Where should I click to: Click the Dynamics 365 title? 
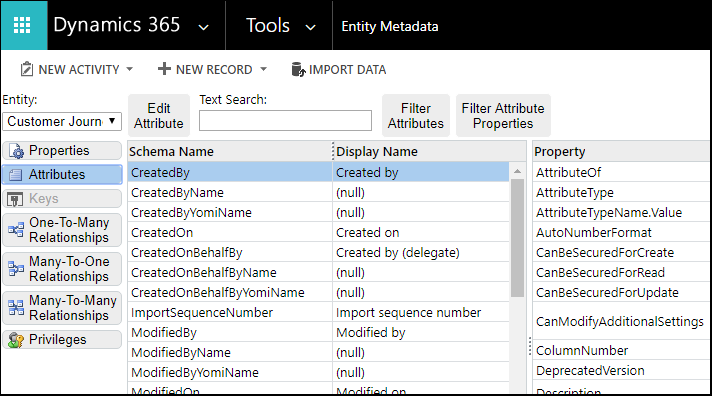117,25
